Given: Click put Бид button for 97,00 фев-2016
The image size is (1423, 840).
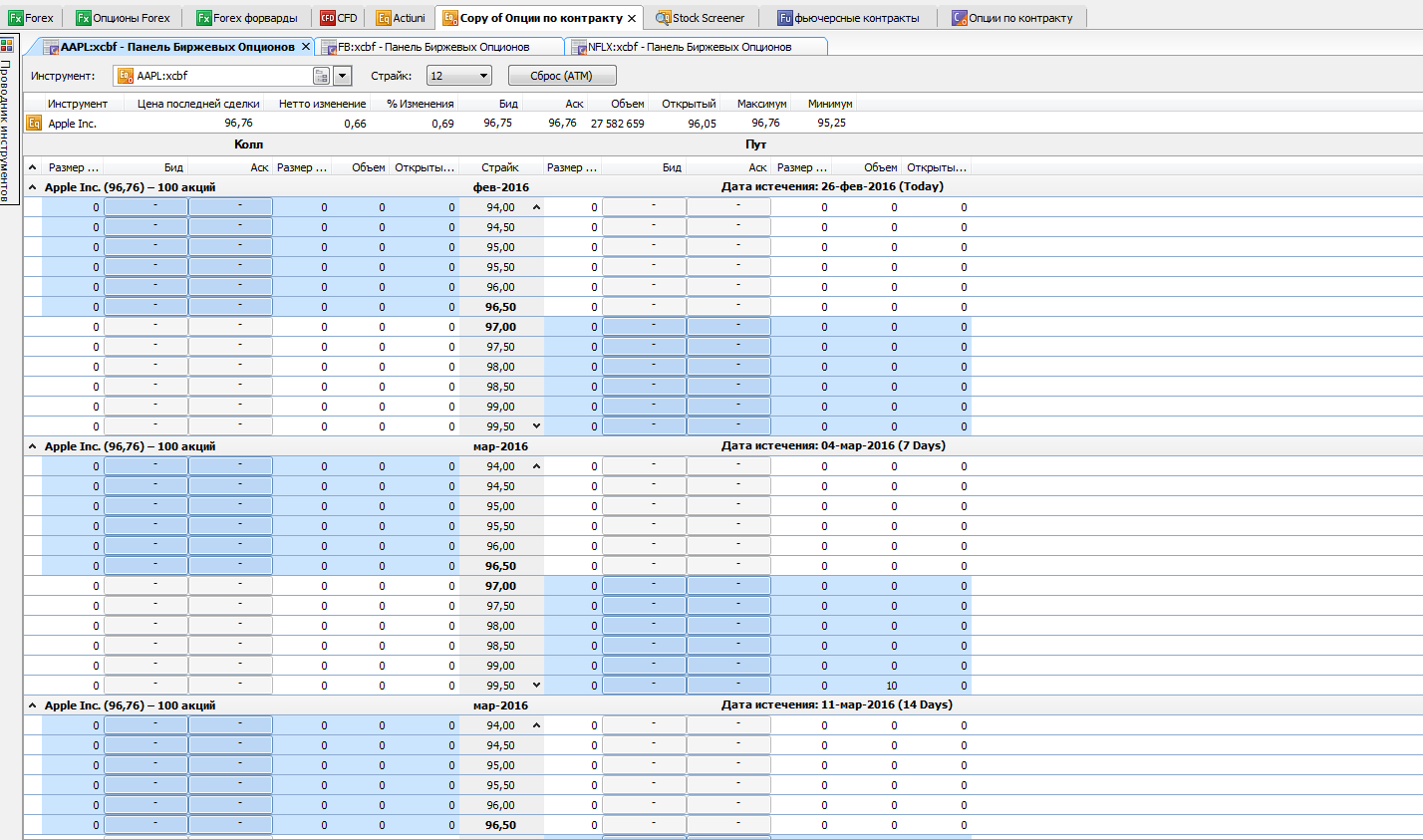Looking at the screenshot, I should coord(644,327).
